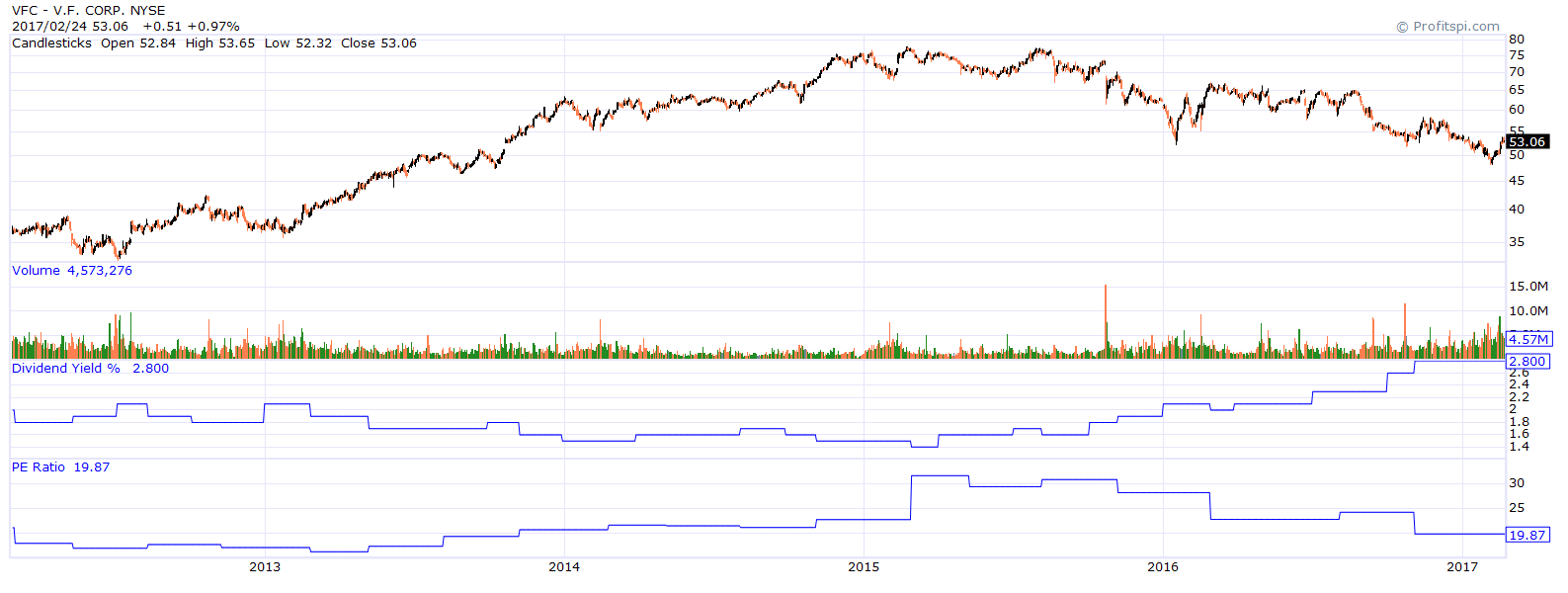This screenshot has height=593, width=1568.
Task: Click the 35 price axis label
Action: coord(1517,242)
